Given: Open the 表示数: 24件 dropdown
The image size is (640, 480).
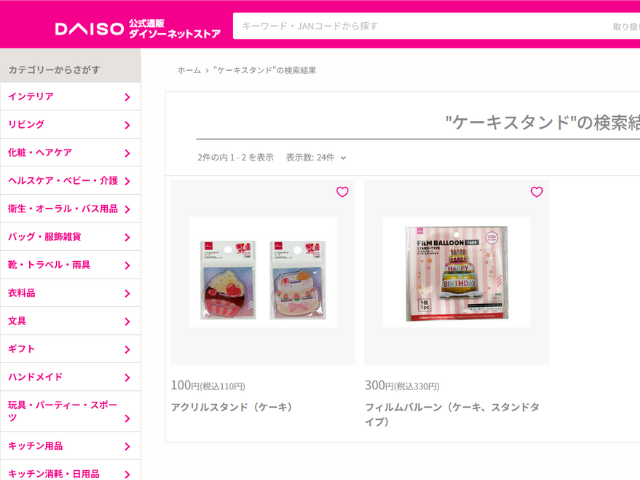Looking at the screenshot, I should pyautogui.click(x=316, y=158).
